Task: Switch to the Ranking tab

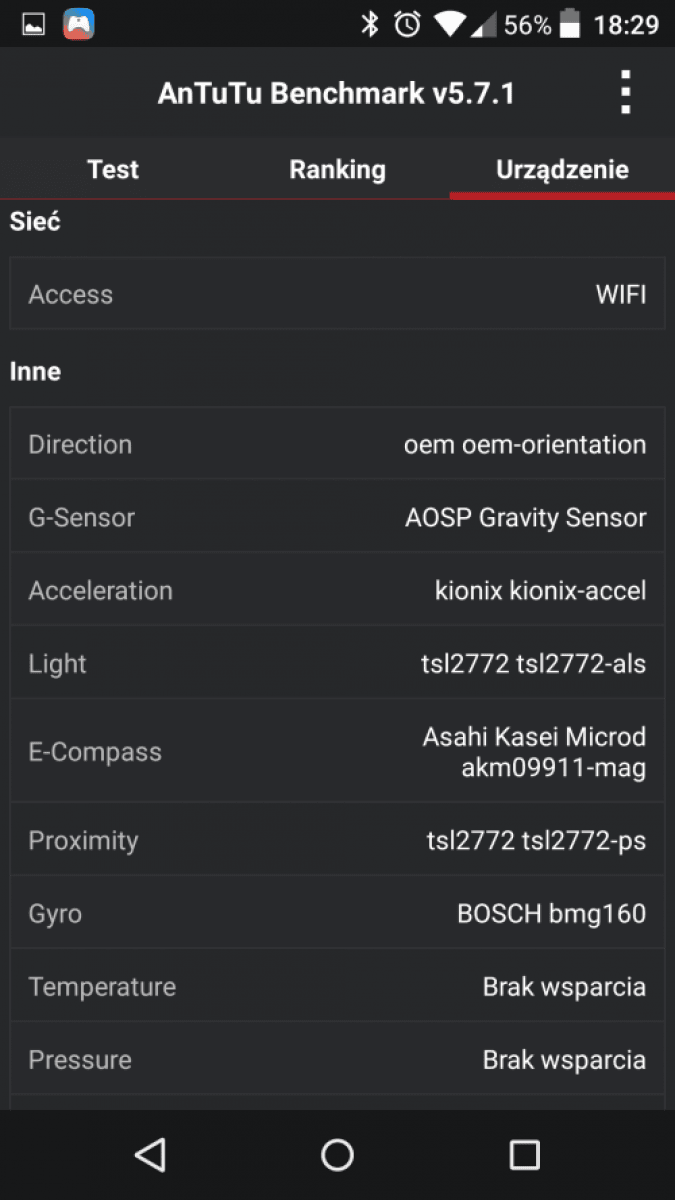Action: [337, 170]
